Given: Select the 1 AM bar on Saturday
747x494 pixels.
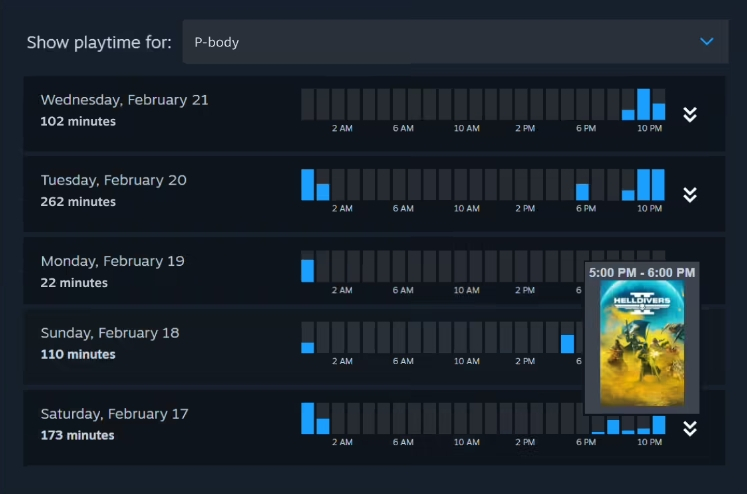Looking at the screenshot, I should point(323,426).
